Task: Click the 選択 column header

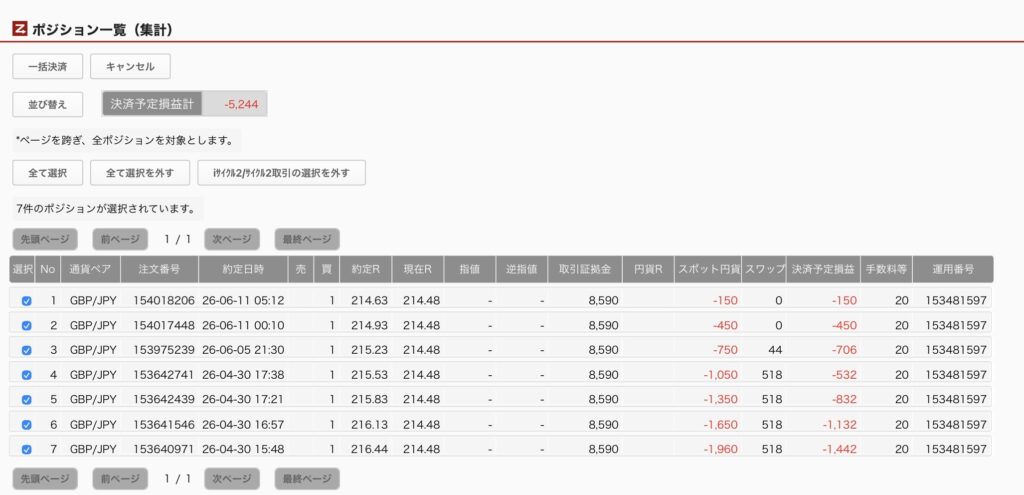Action: click(22, 269)
